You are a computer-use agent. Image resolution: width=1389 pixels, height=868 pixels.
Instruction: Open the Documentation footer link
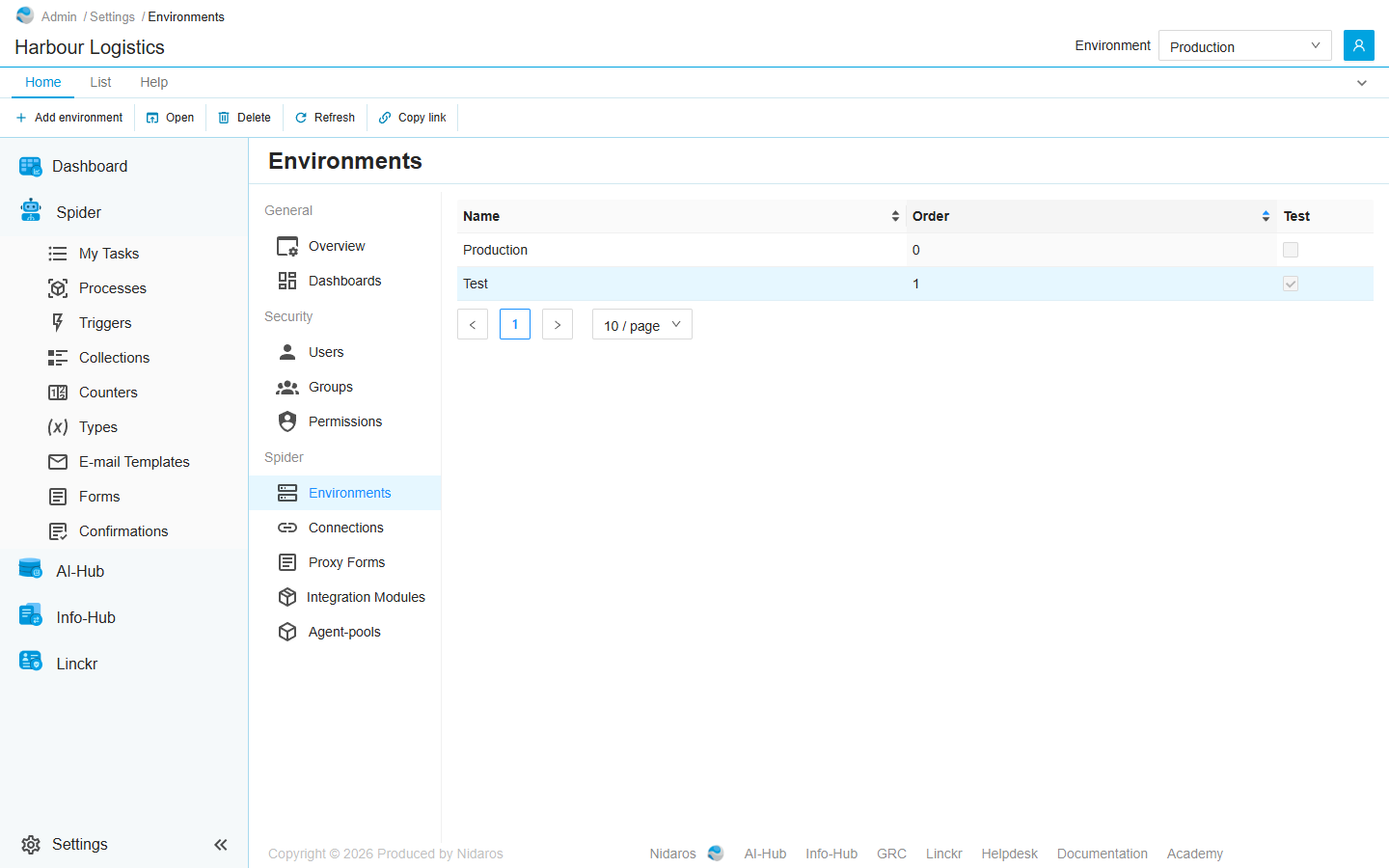(x=1103, y=854)
